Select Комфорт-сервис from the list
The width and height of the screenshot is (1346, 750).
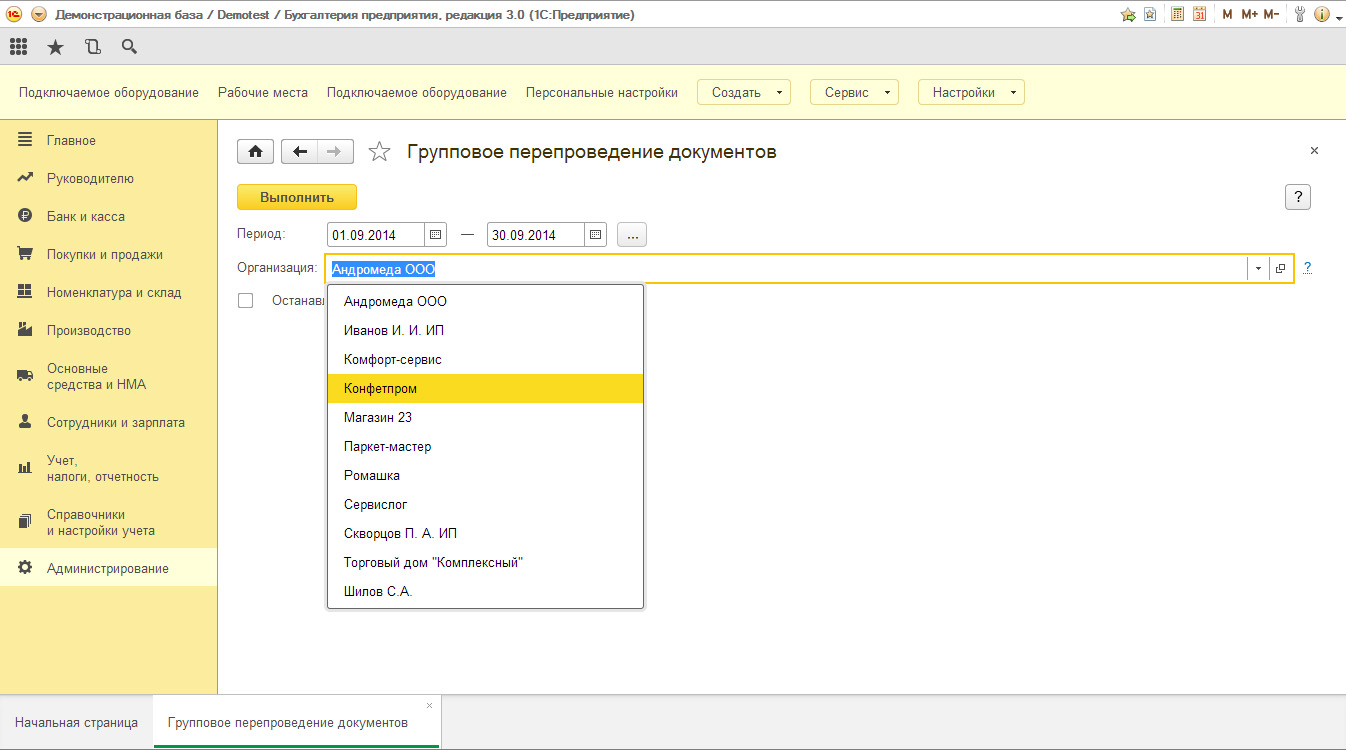tap(485, 359)
